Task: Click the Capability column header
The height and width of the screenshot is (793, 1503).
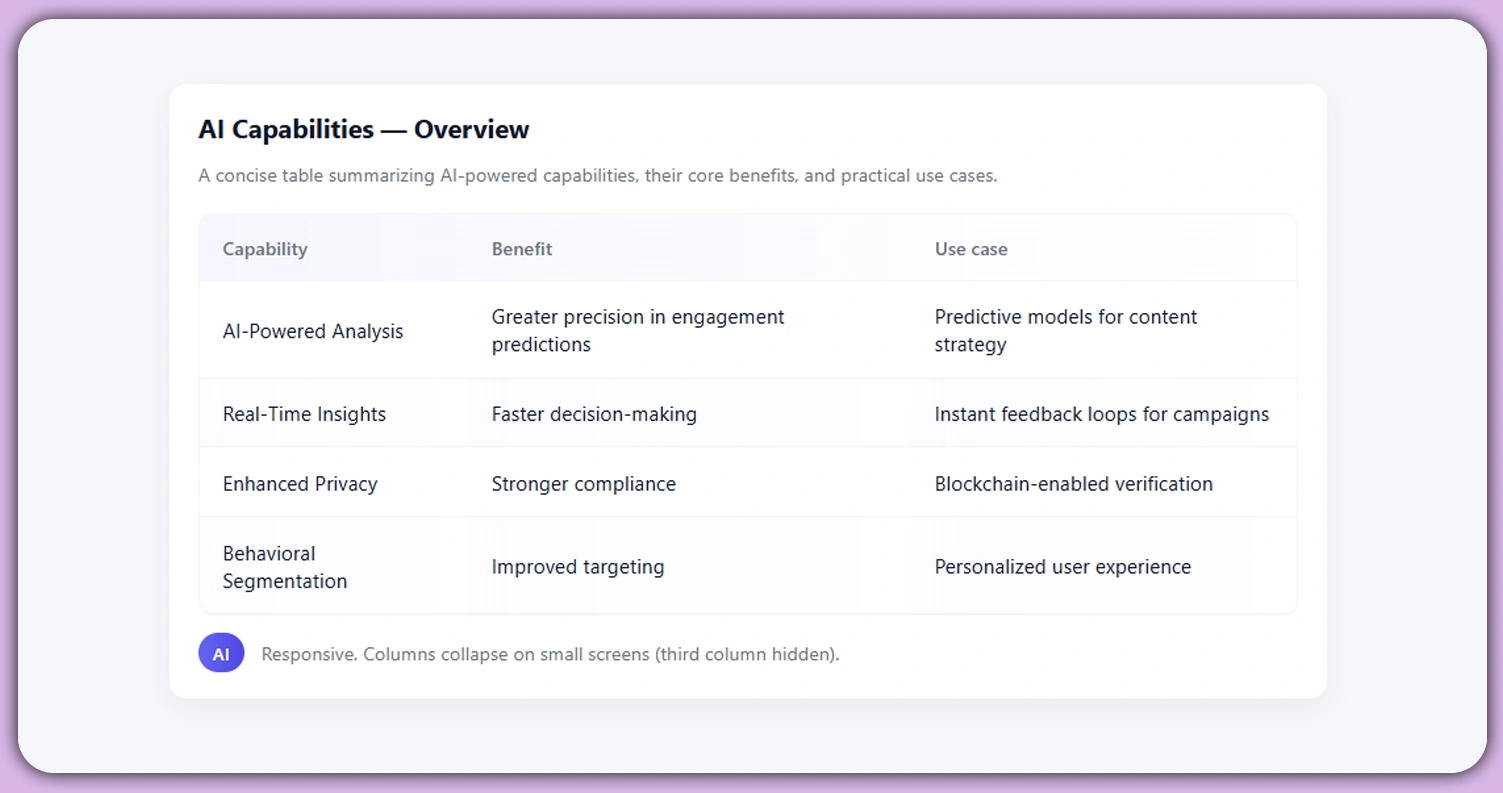Action: click(265, 249)
